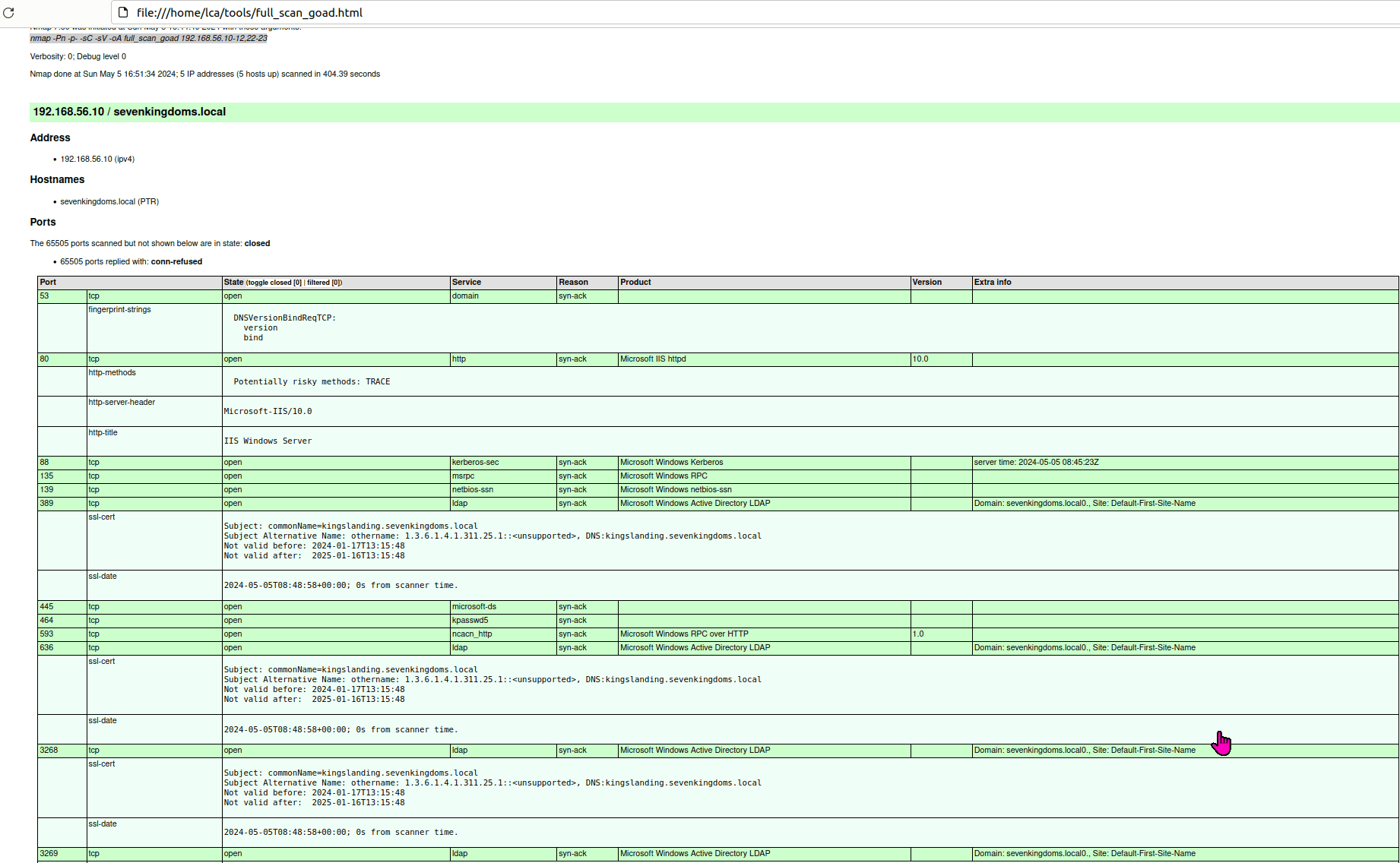Click the 192.168.56.10 / sevenkingdoms.local host heading

129,112
